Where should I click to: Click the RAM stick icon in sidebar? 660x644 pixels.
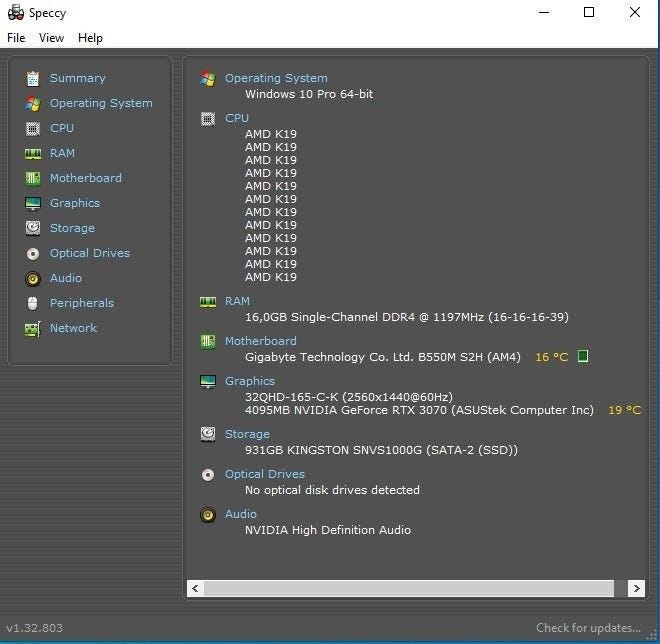click(33, 153)
